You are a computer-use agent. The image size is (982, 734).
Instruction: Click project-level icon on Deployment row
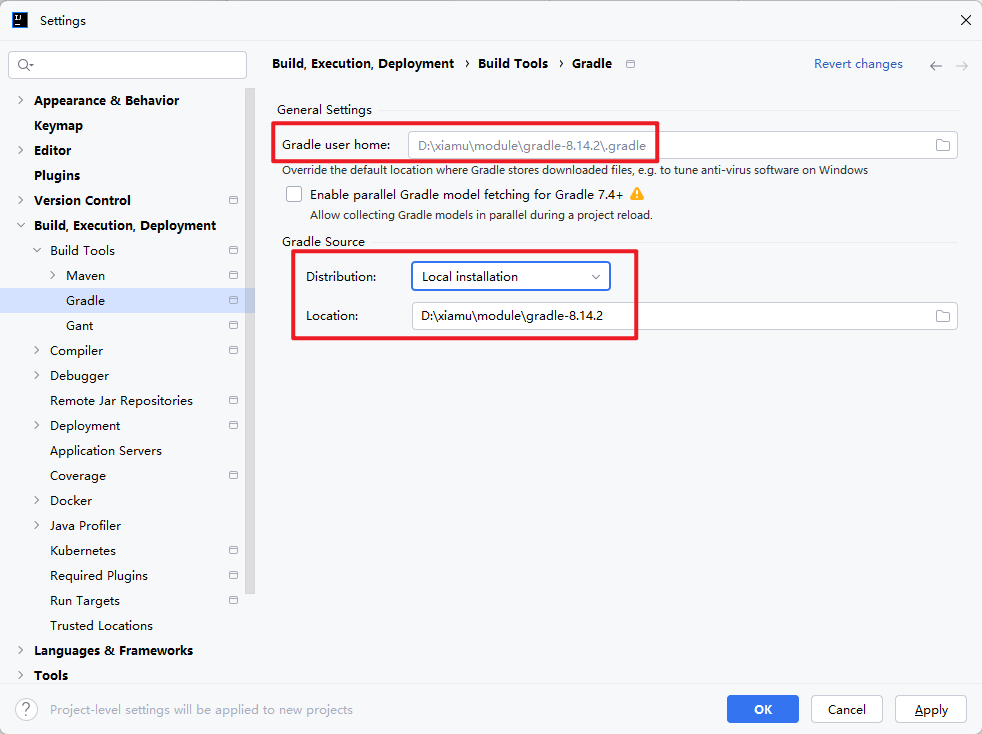[x=234, y=426]
